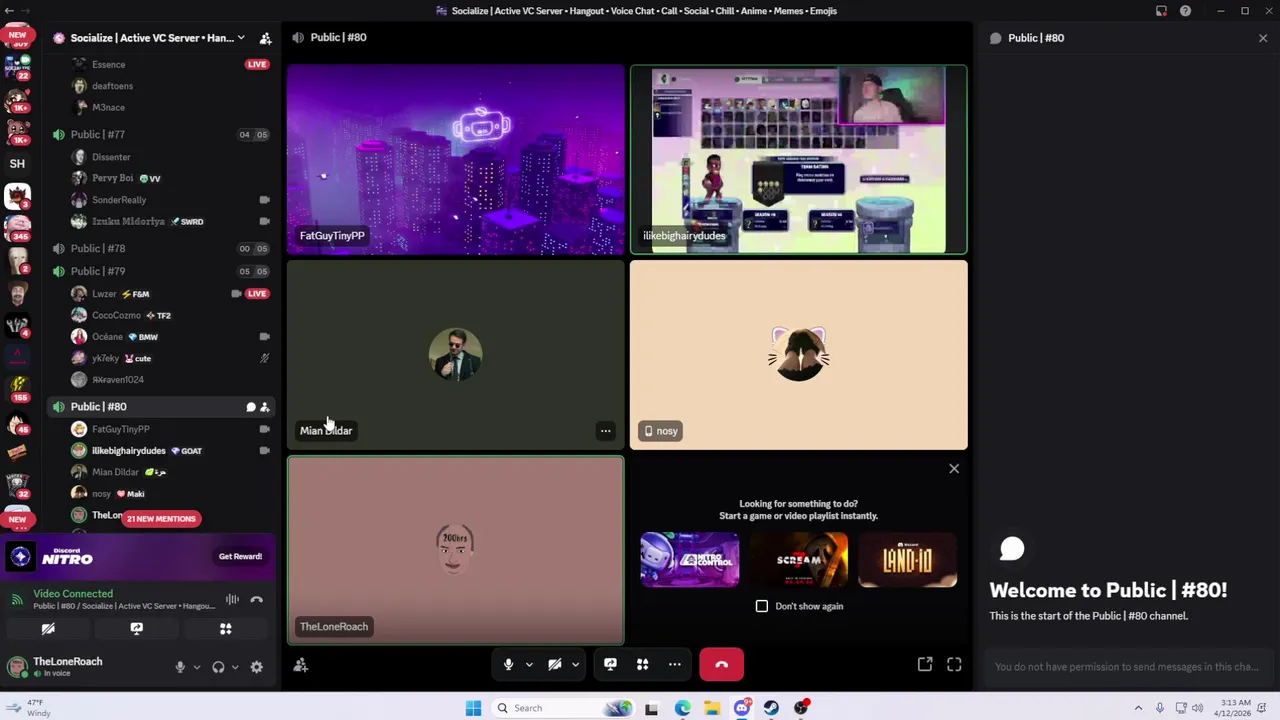The width and height of the screenshot is (1280, 720).
Task: Open microphone device dropdown in user panel
Action: point(196,667)
